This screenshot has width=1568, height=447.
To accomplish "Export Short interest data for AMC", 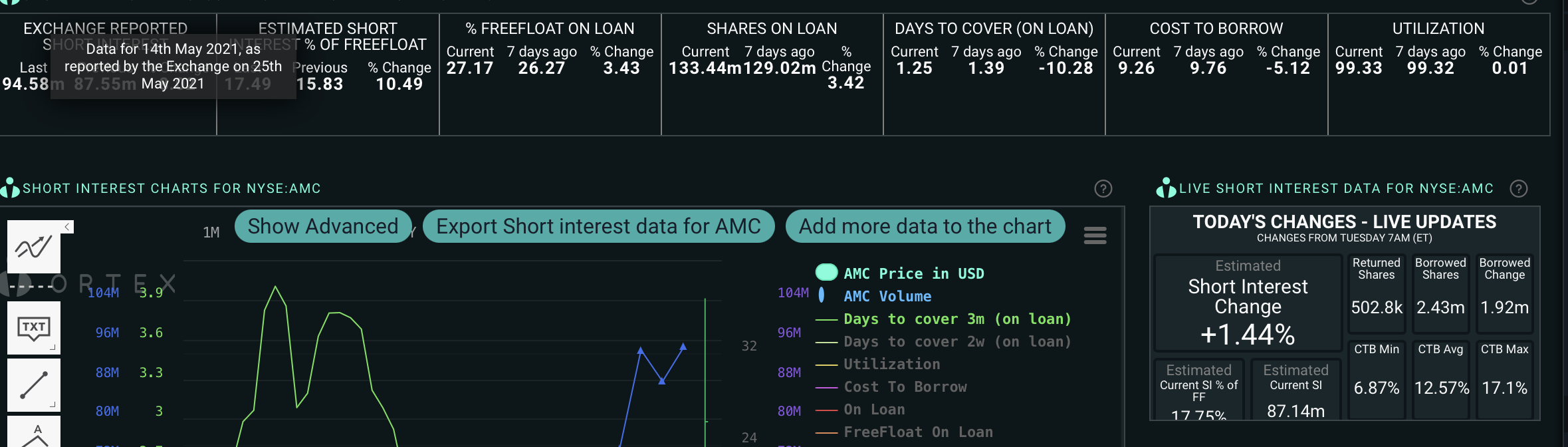I will [598, 226].
